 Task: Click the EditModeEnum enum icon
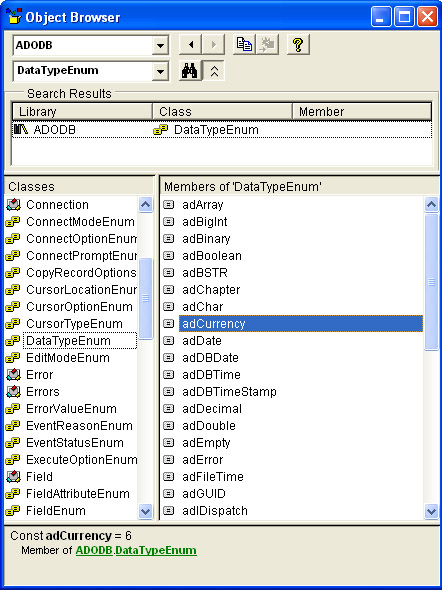tap(13, 358)
